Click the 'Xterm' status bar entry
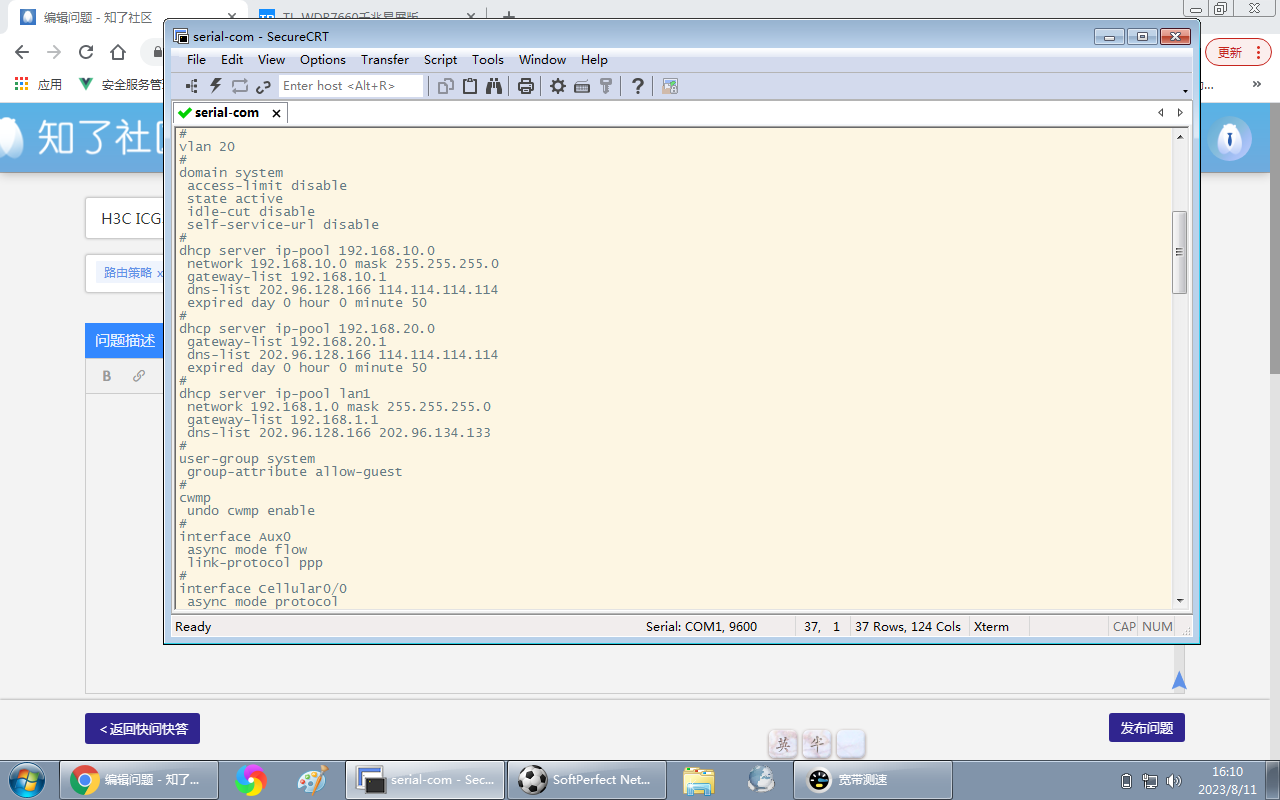 pos(991,627)
